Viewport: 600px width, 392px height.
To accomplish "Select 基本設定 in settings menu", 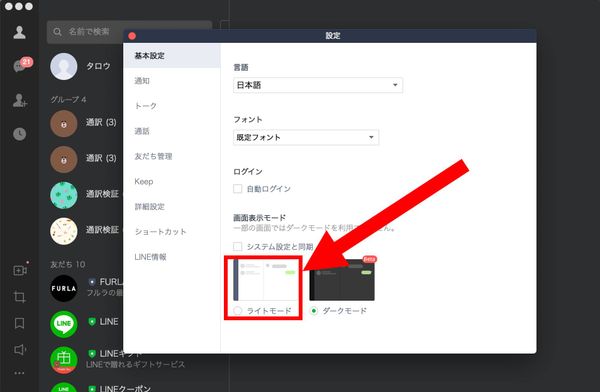I will 172,56.
